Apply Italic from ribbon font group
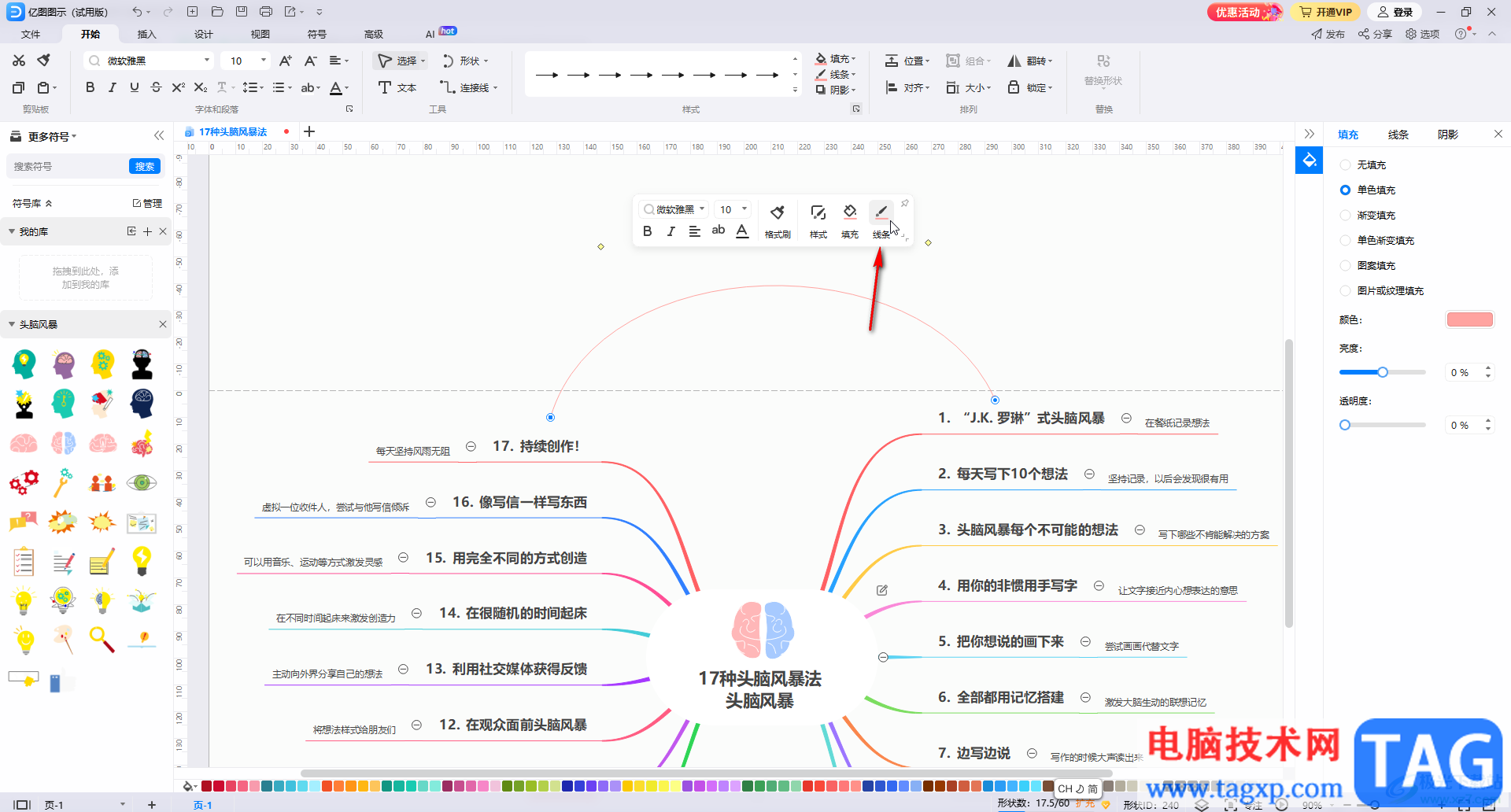 tap(113, 87)
